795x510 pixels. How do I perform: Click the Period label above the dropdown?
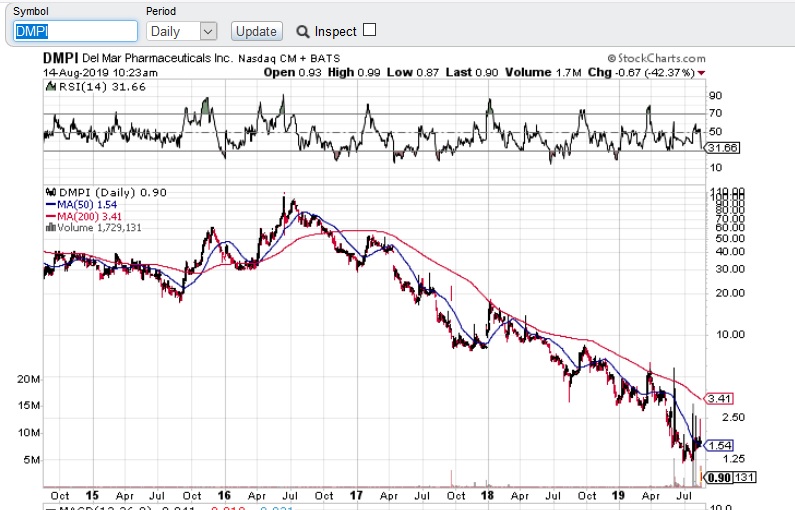tap(161, 11)
